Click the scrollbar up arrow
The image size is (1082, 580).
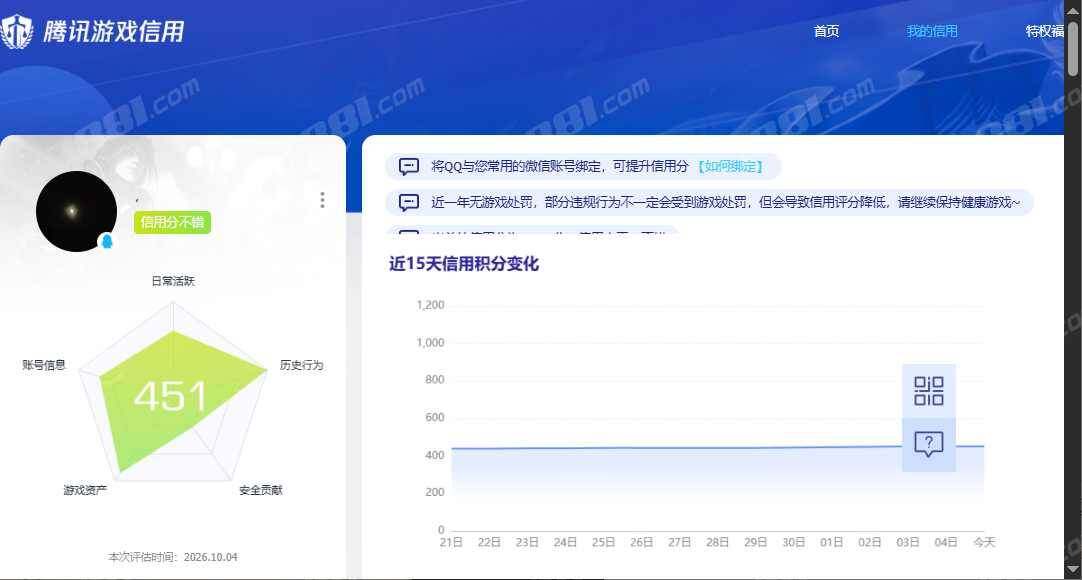(1072, 9)
